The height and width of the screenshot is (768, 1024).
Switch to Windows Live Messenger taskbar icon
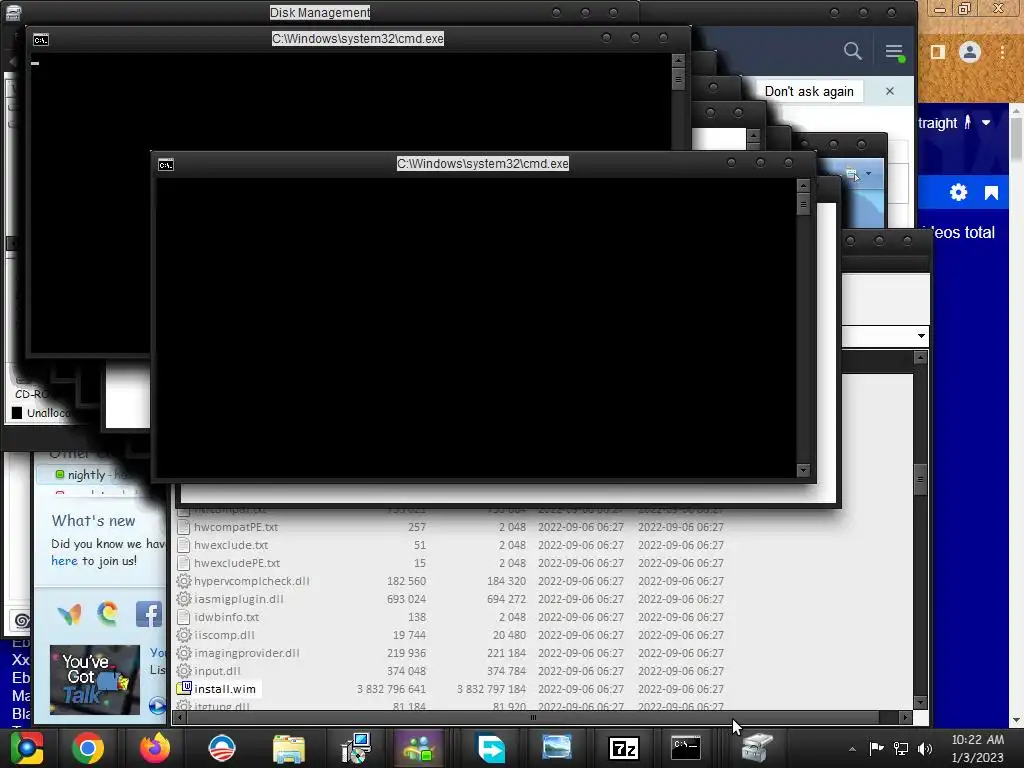click(x=419, y=748)
